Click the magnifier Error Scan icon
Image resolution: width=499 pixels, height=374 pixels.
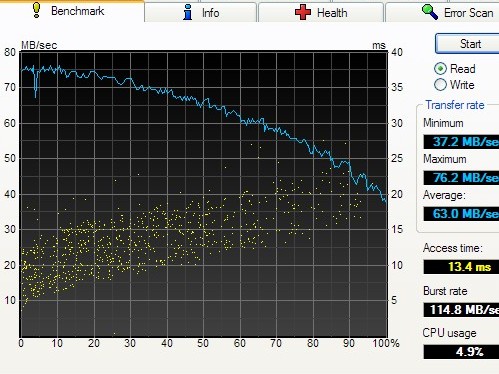click(x=430, y=12)
